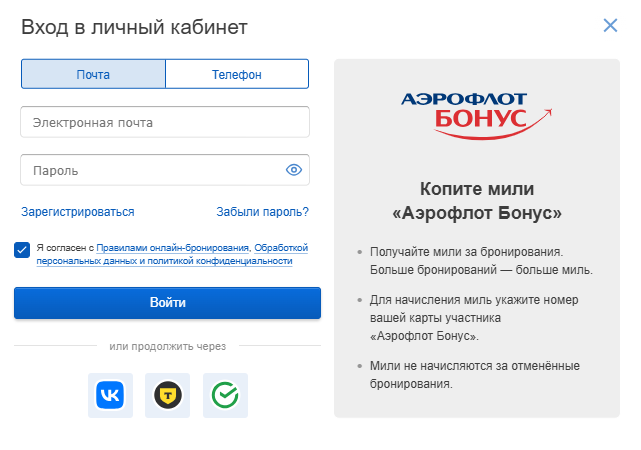Click the Аэрофлот Бонус logo
The height and width of the screenshot is (450, 641).
[477, 116]
